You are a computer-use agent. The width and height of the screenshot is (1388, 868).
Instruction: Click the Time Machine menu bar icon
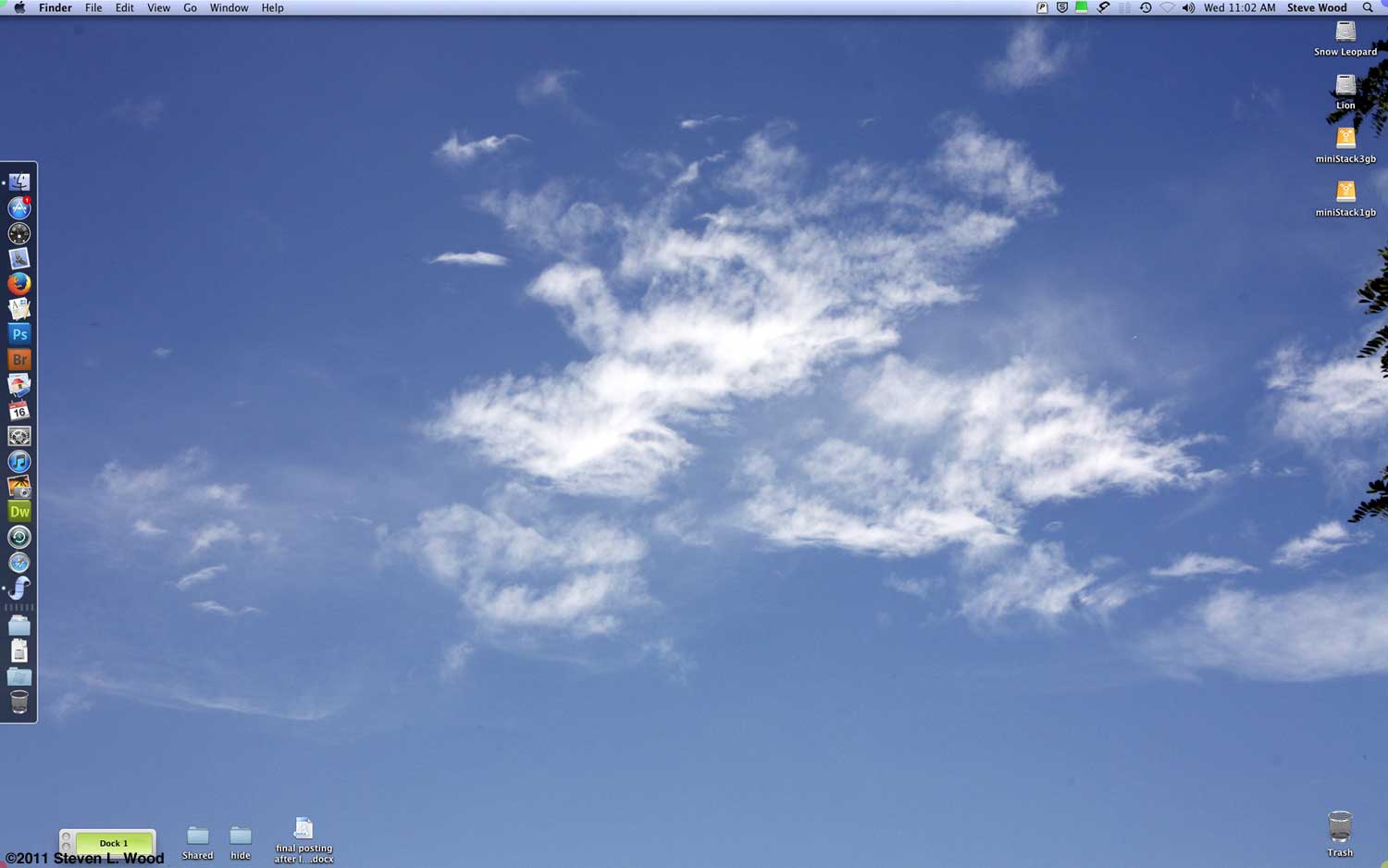click(1146, 7)
